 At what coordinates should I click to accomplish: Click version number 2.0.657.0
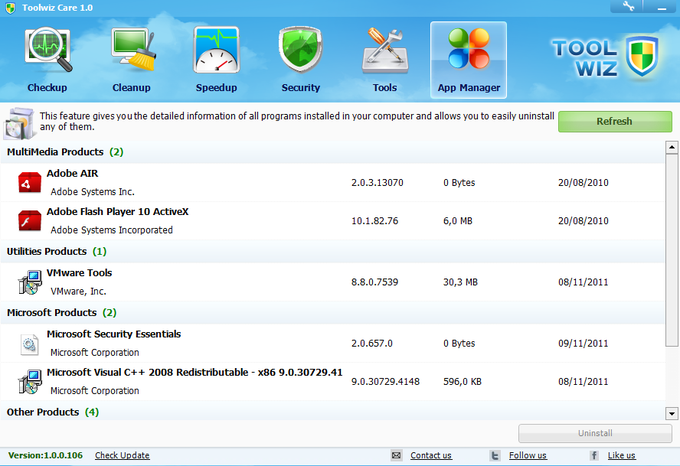pos(372,343)
